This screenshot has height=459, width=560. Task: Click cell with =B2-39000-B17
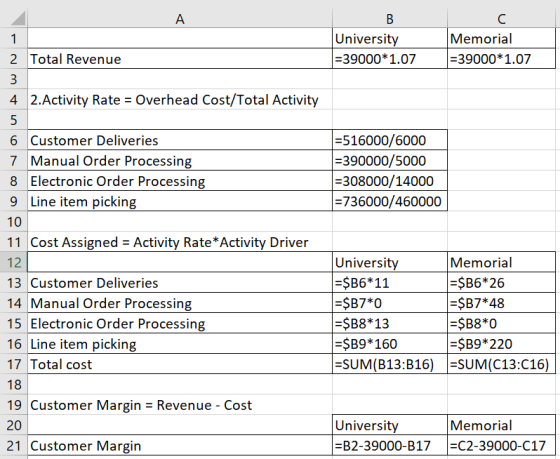click(390, 446)
